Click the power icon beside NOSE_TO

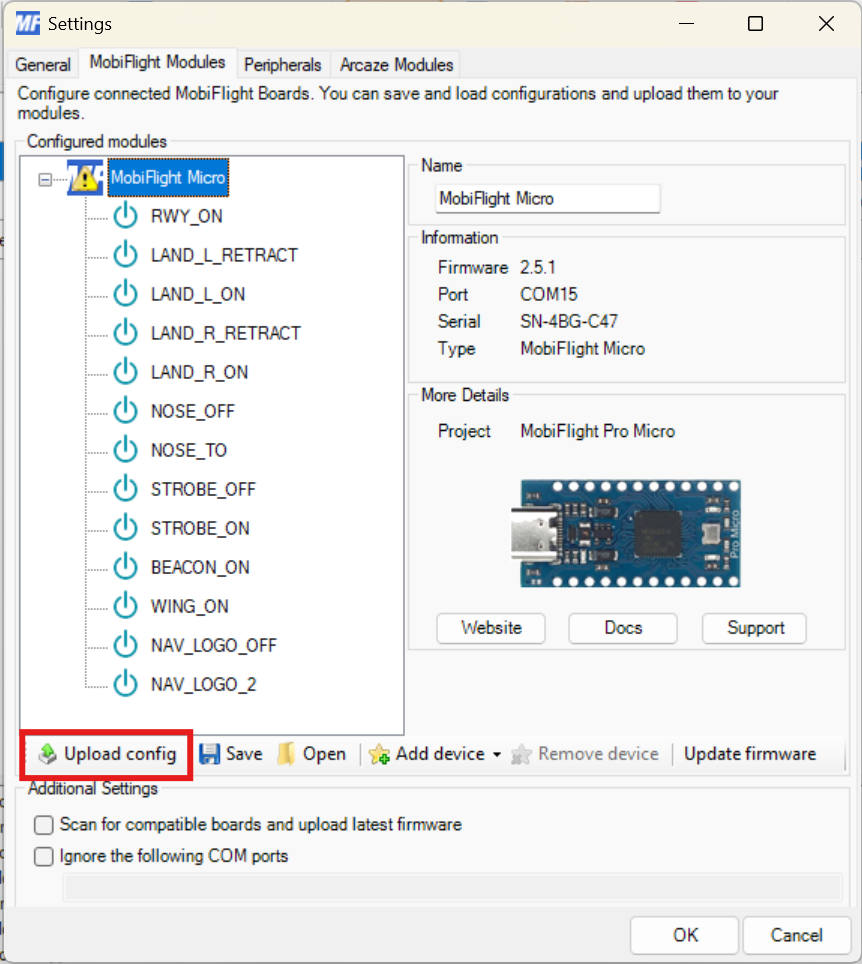click(x=125, y=450)
